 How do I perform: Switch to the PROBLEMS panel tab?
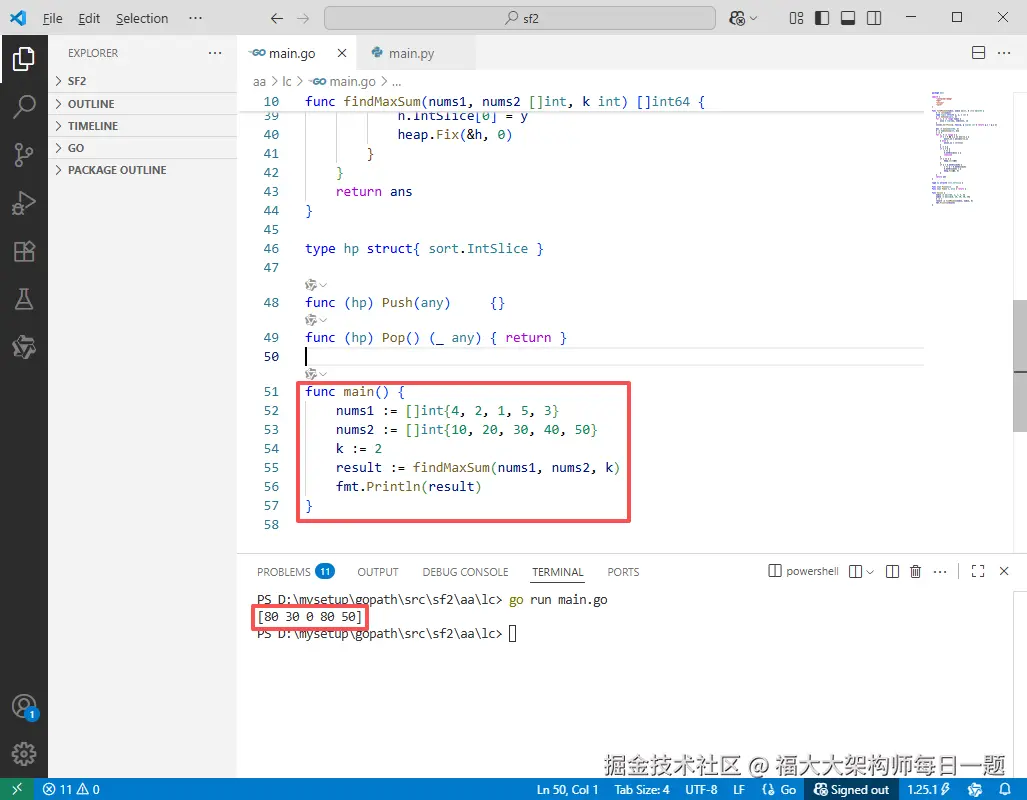click(x=295, y=572)
